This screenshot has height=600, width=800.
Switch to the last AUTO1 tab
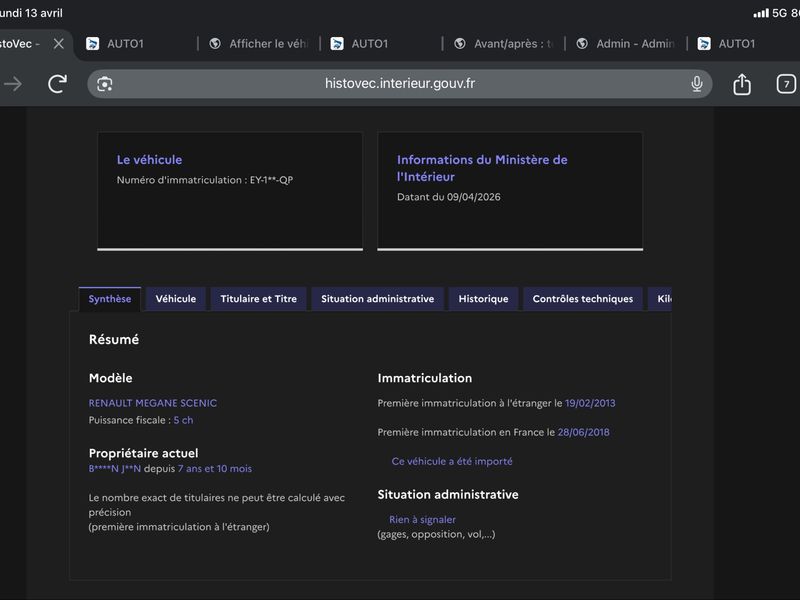[743, 44]
